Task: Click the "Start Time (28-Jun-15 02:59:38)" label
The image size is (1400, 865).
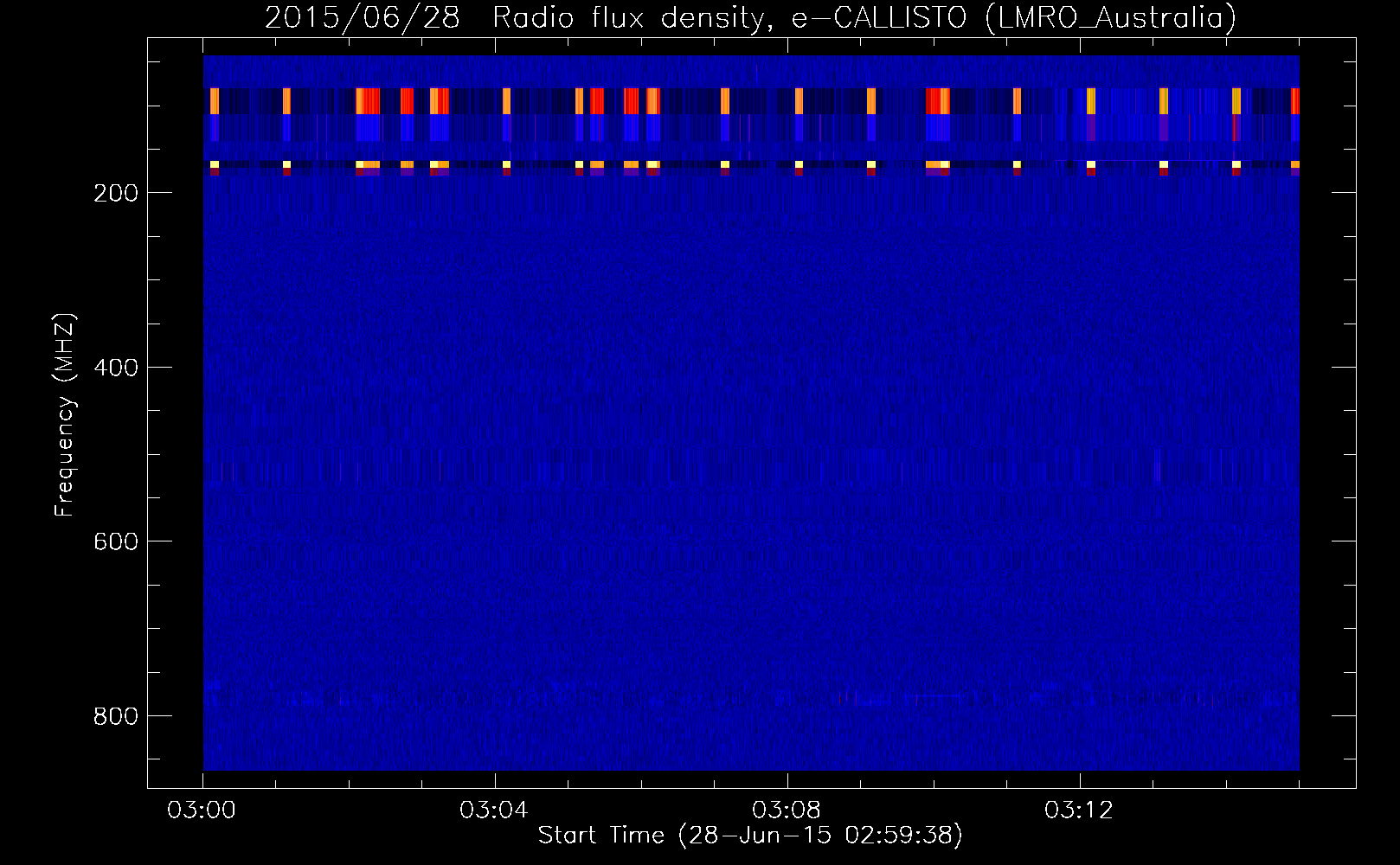Action: tap(750, 836)
